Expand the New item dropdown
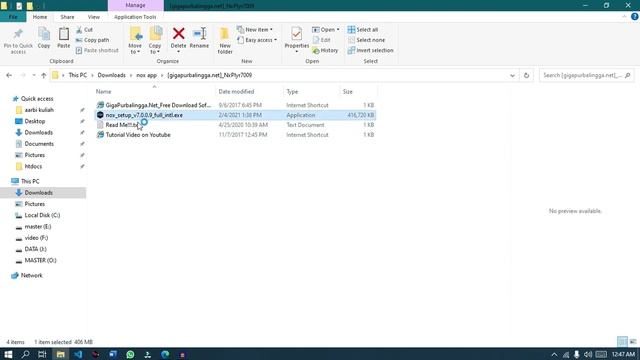This screenshot has width=640, height=360. click(255, 30)
